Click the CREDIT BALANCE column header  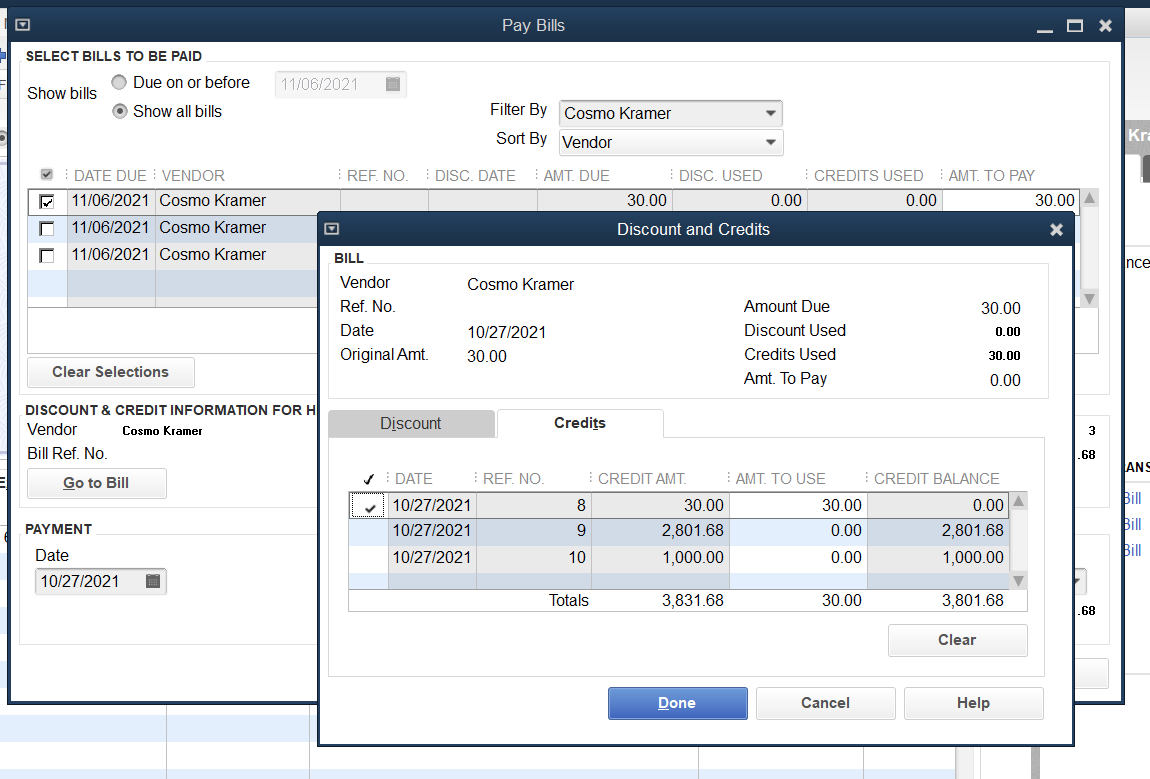(937, 478)
